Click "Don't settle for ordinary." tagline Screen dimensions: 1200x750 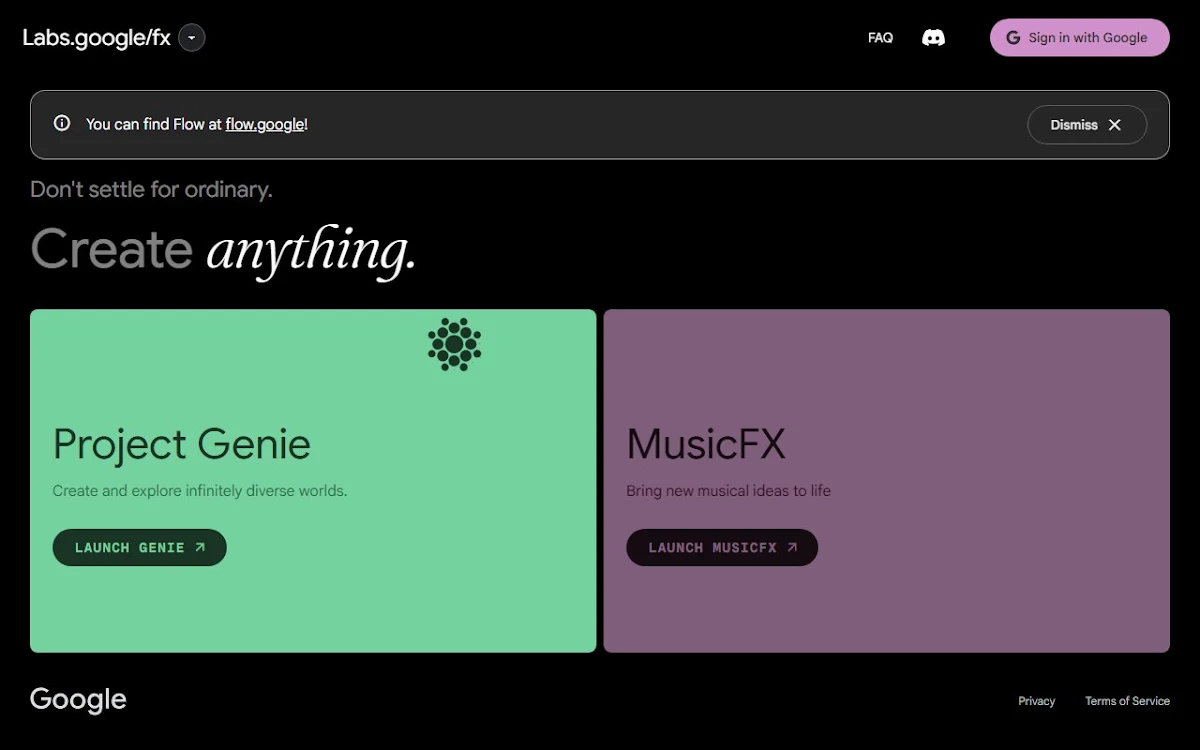(x=151, y=189)
